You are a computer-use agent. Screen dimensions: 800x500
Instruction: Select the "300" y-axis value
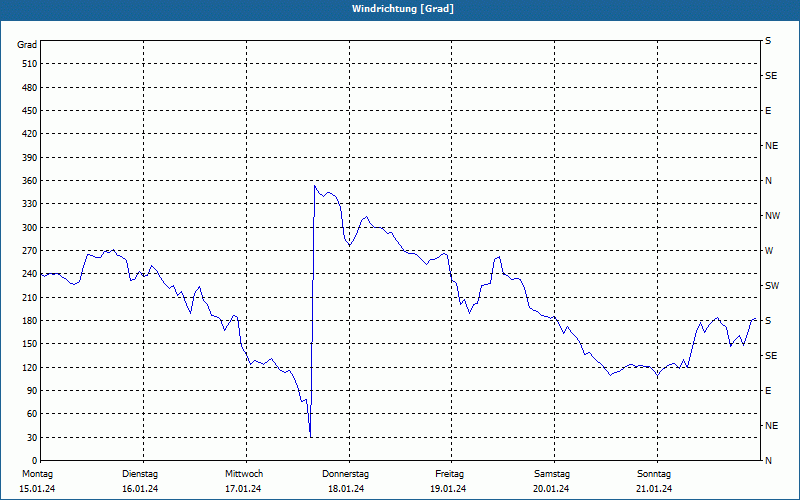(30, 228)
